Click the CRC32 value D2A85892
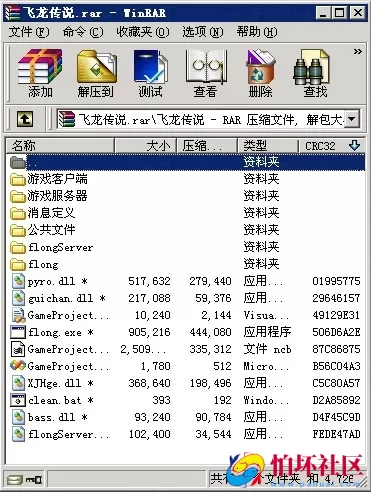The width and height of the screenshot is (371, 492). (336, 400)
